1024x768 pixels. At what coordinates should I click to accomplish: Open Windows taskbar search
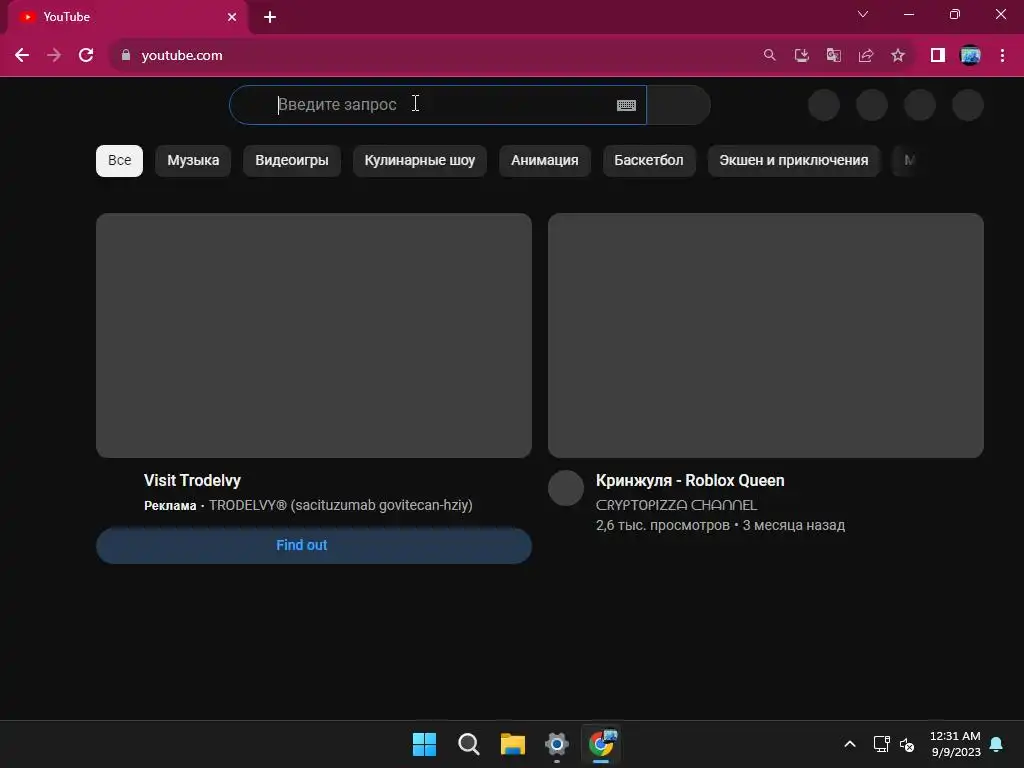tap(469, 744)
